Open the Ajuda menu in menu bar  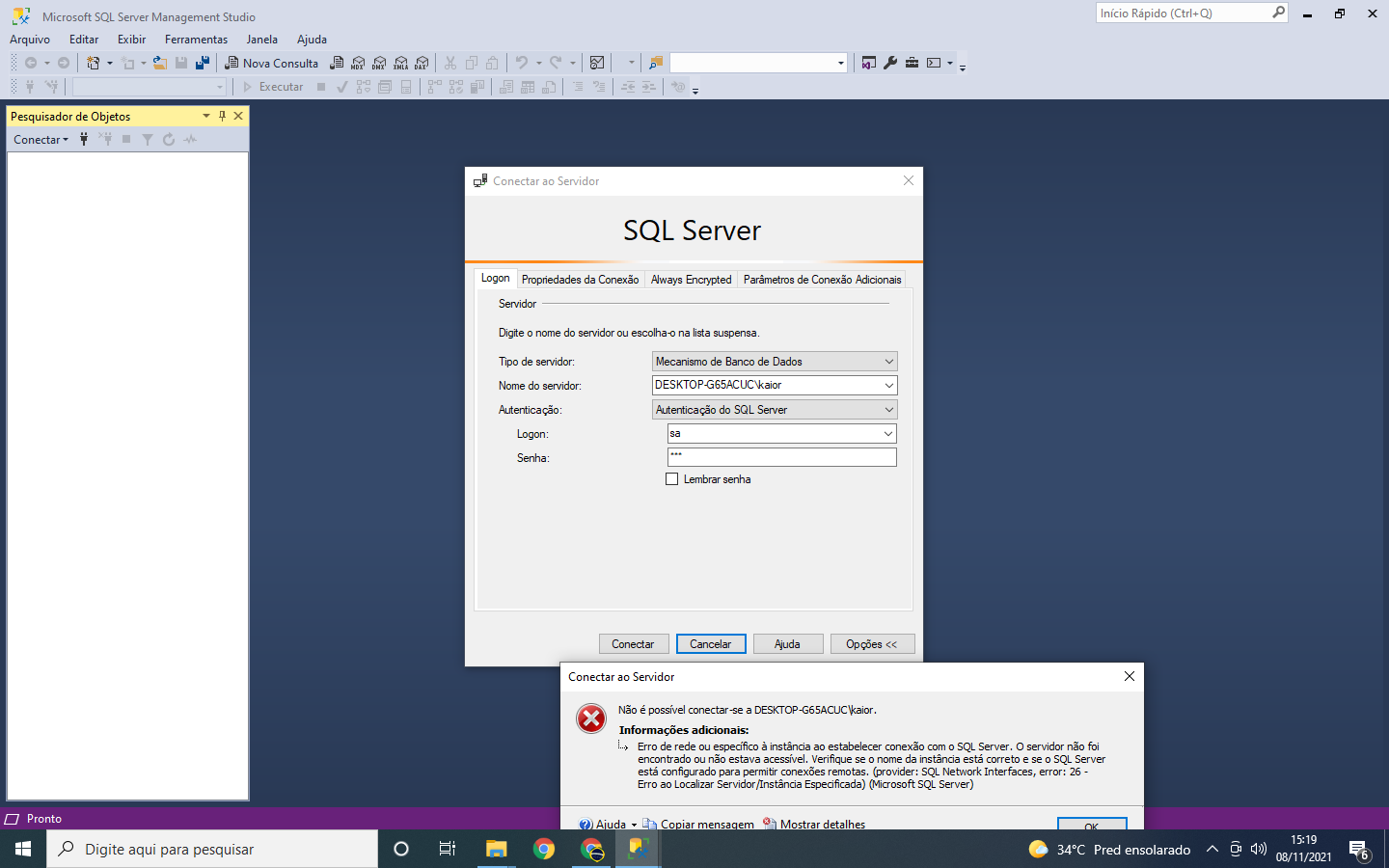(x=312, y=40)
